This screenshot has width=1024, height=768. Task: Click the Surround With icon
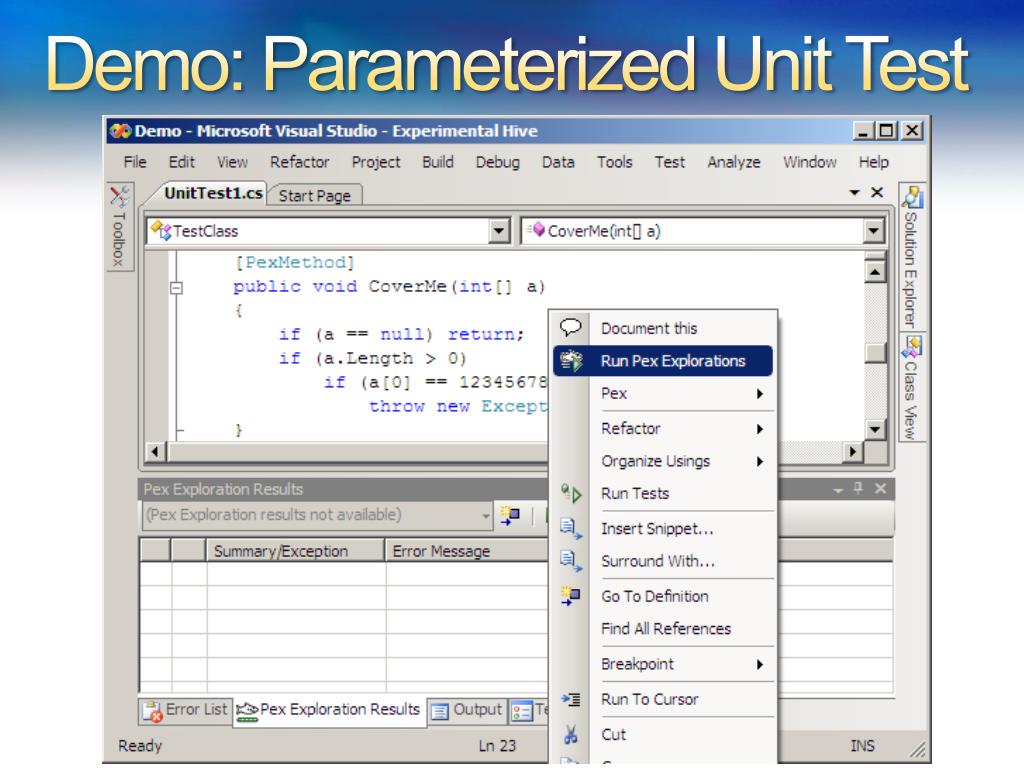(571, 561)
